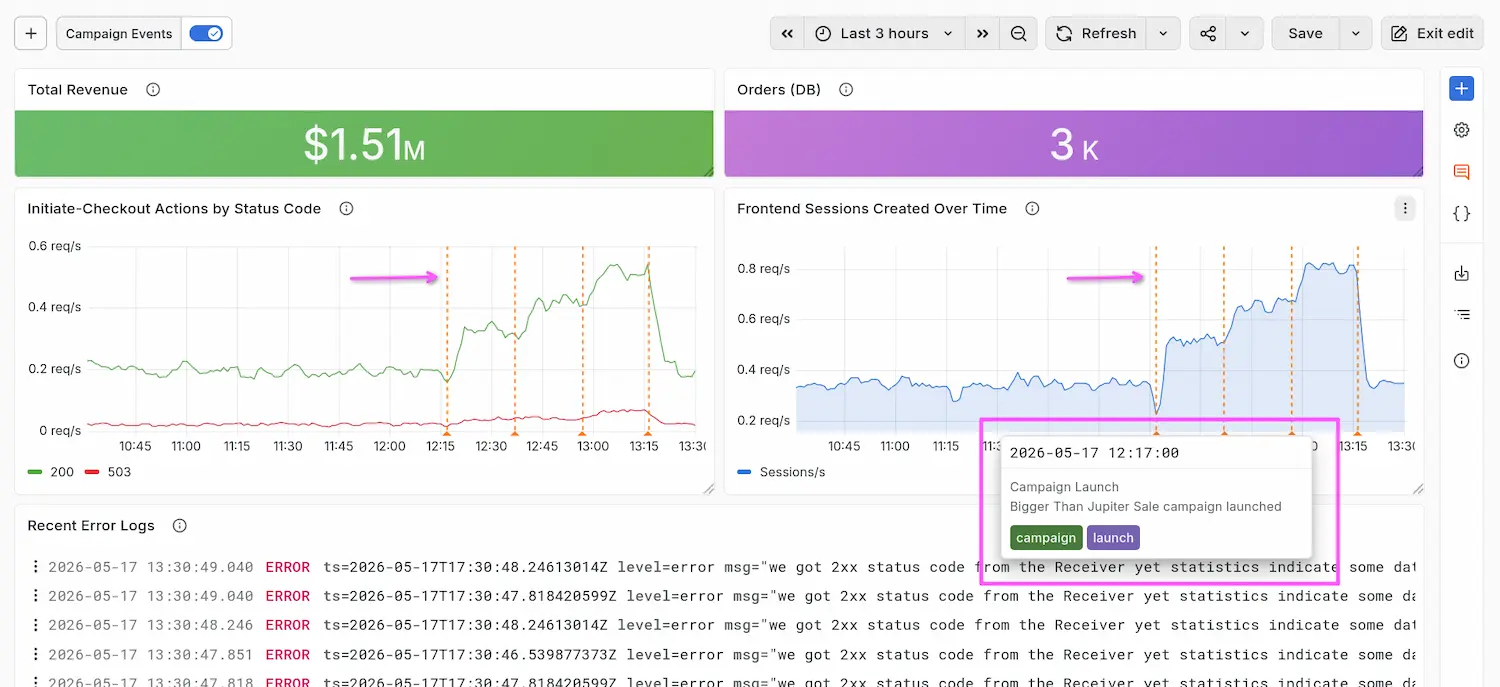Image resolution: width=1500 pixels, height=687 pixels.
Task: Toggle the Sessions/s series in legend
Action: [792, 471]
